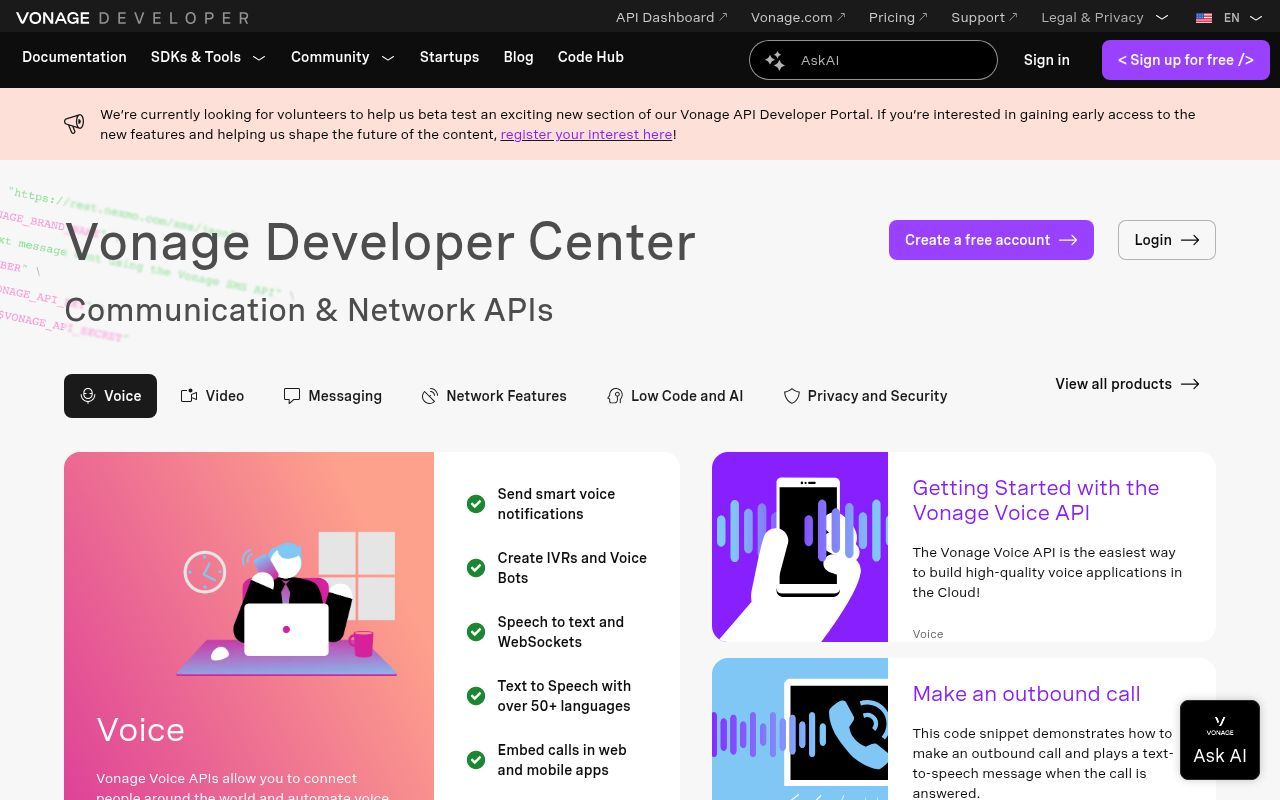Click the Voice tag under Getting Started

tap(928, 634)
